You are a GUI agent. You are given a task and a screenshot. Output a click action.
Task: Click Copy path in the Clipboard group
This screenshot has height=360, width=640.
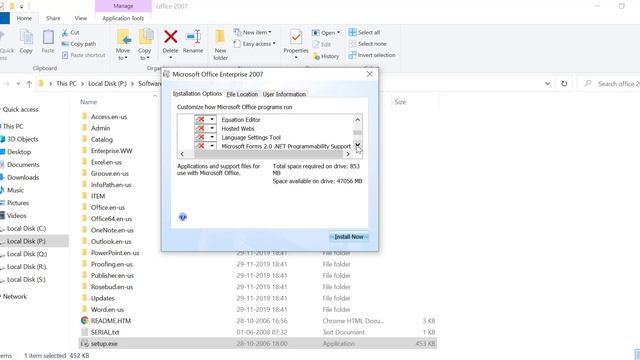[79, 44]
